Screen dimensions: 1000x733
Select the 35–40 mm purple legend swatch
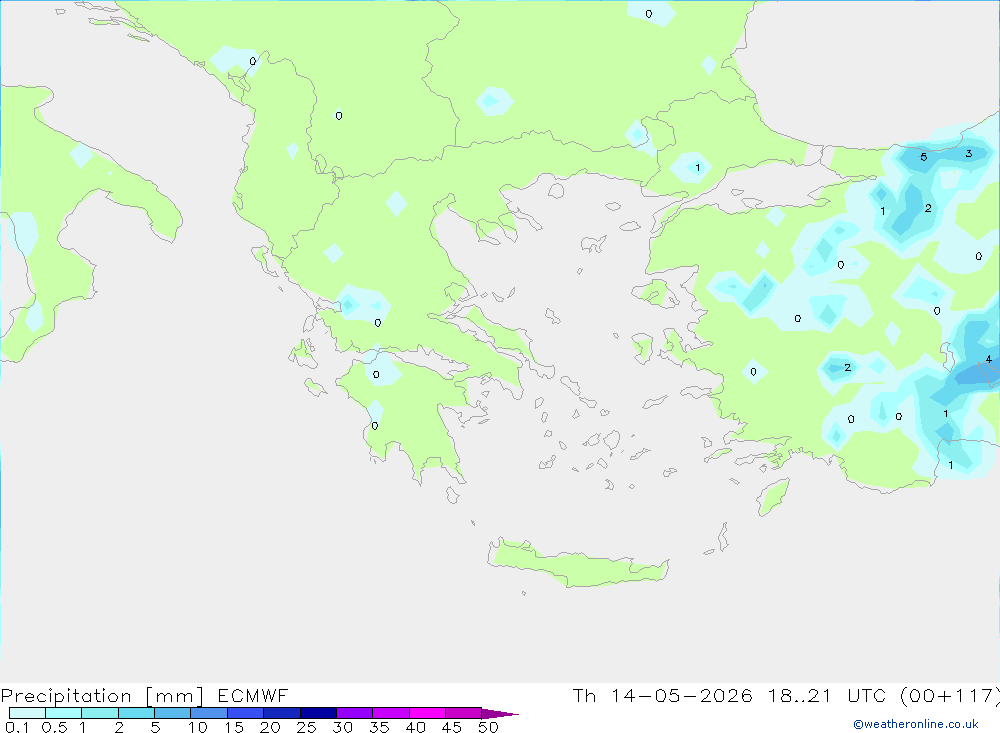point(391,713)
